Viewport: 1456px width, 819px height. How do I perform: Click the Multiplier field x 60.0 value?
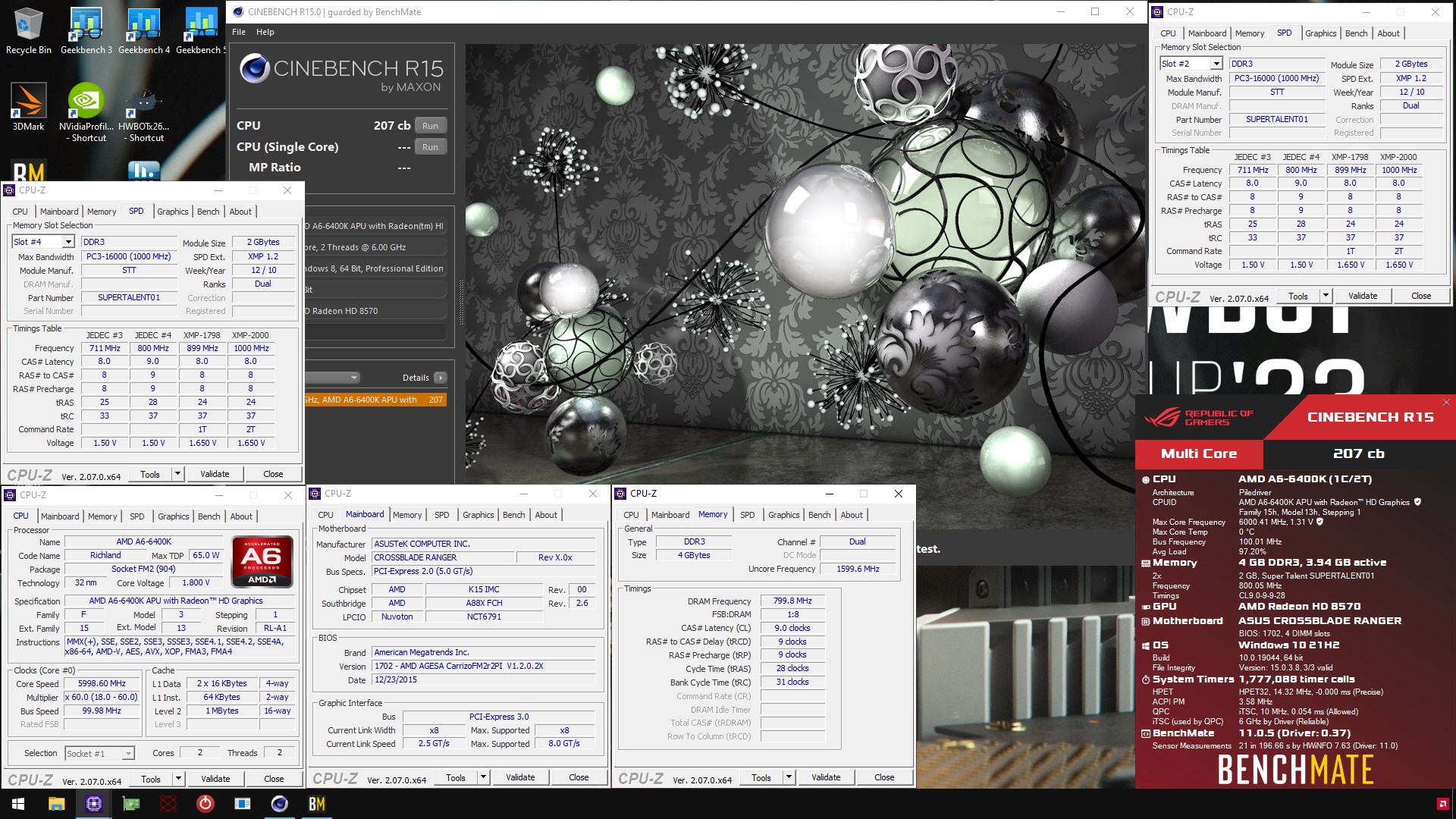click(x=102, y=697)
